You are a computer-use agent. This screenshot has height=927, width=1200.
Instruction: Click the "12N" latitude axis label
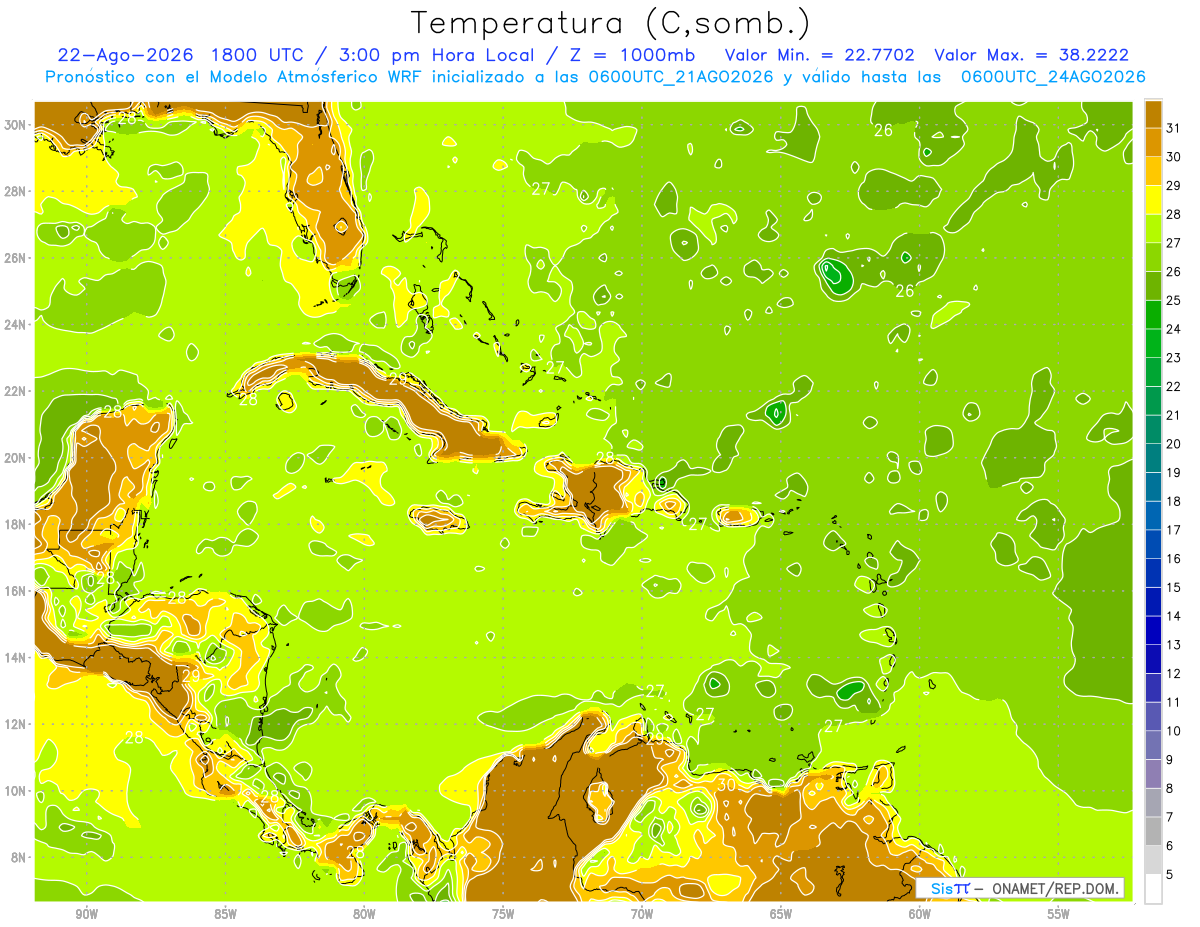click(16, 724)
